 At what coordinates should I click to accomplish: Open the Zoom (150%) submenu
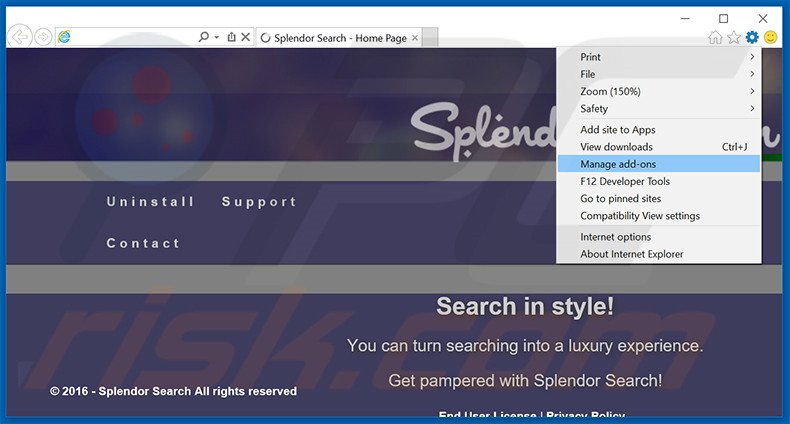click(x=659, y=91)
